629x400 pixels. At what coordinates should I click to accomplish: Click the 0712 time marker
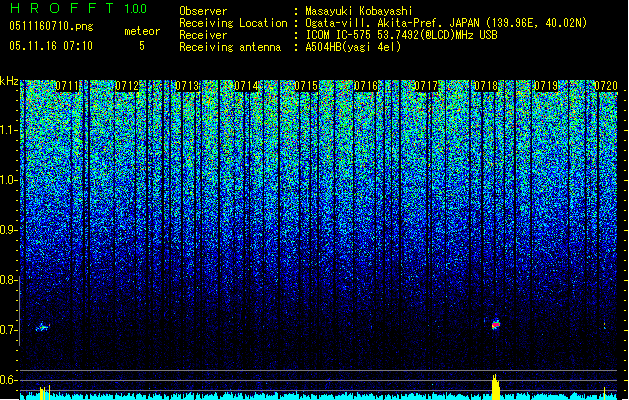127,86
